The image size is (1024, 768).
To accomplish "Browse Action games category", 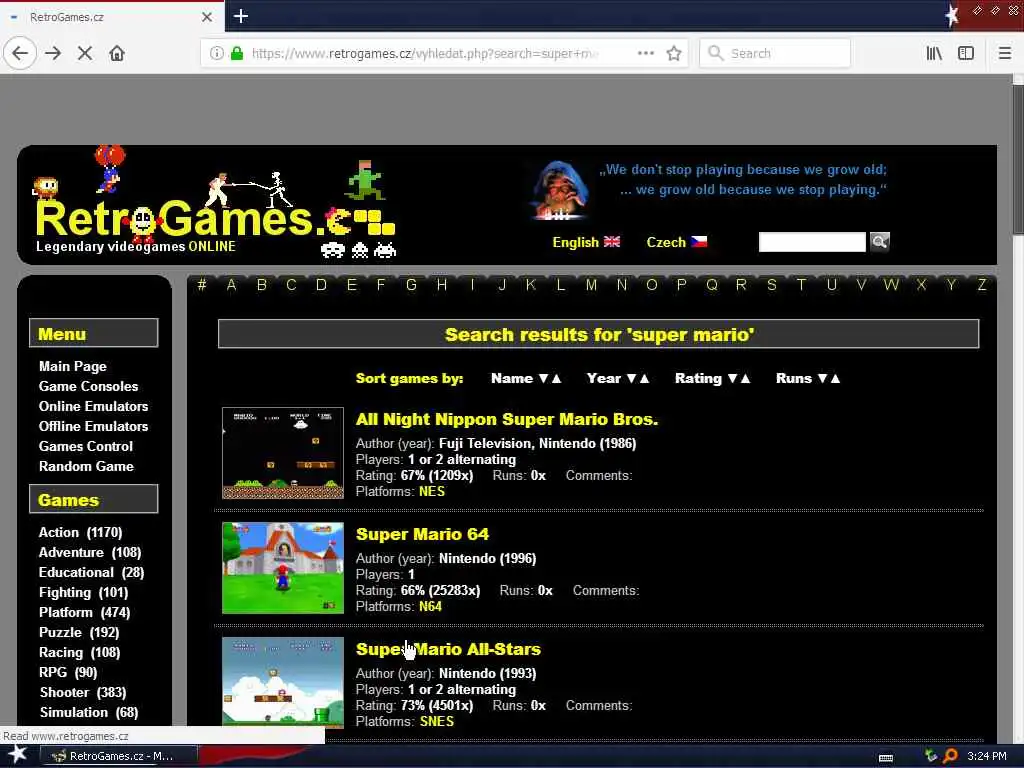I will click(80, 532).
